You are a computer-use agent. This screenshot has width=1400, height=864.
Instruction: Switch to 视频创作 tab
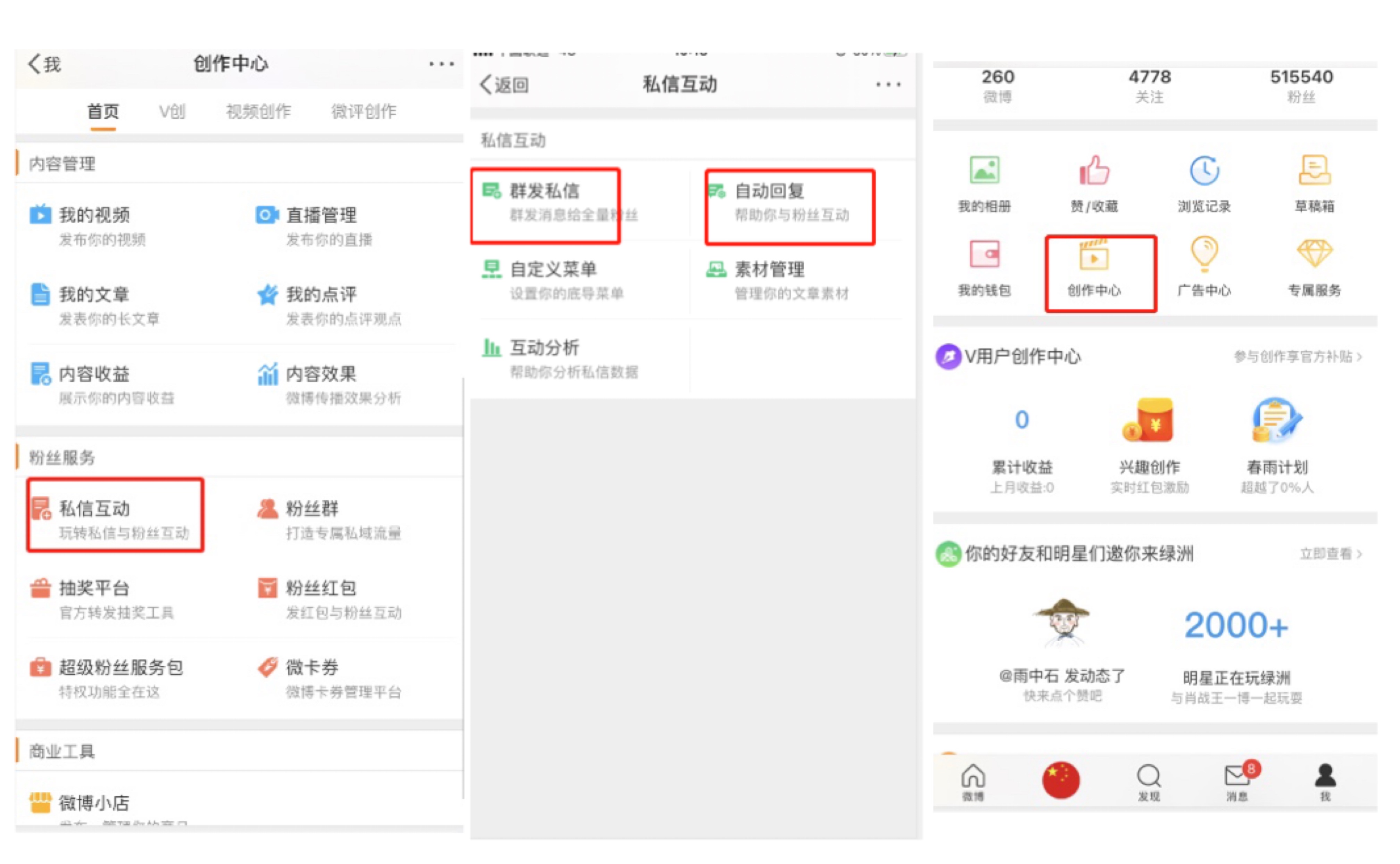[x=258, y=112]
